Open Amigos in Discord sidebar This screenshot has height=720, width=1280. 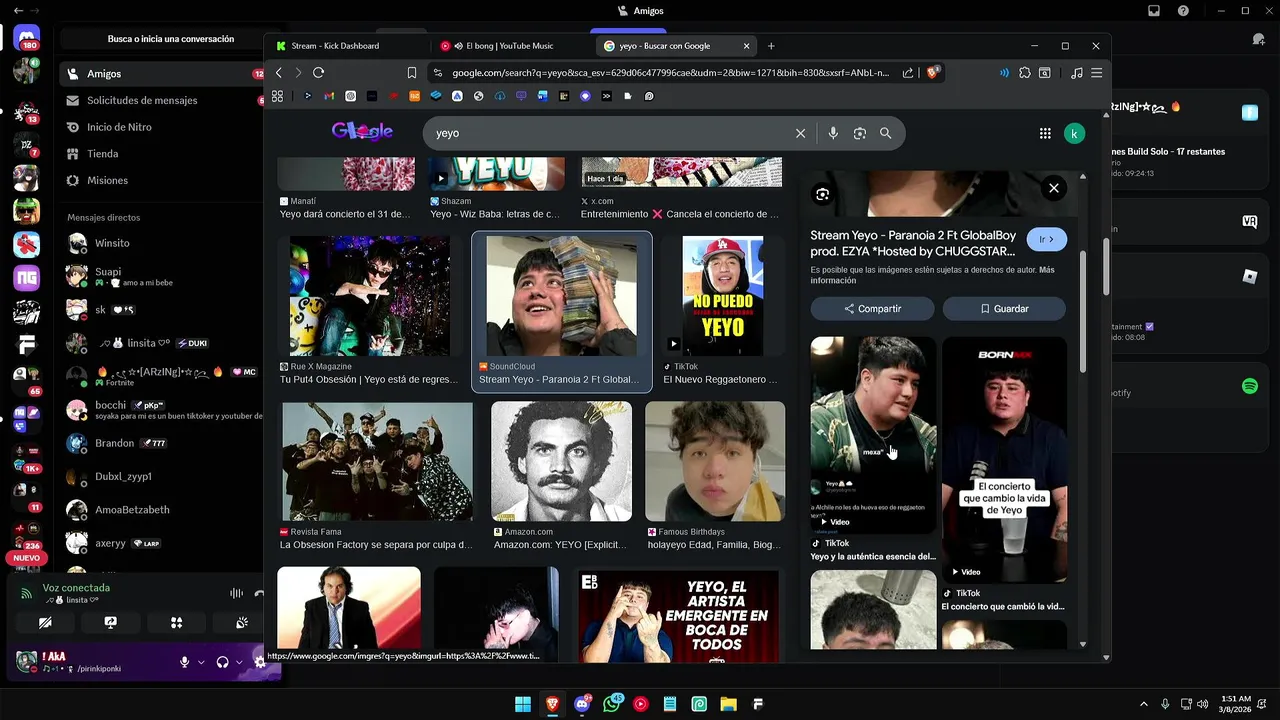click(x=163, y=74)
